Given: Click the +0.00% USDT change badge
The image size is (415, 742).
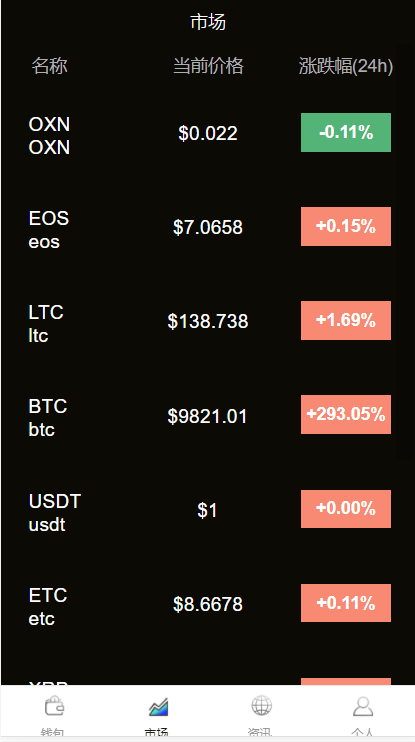Looking at the screenshot, I should coord(346,509).
